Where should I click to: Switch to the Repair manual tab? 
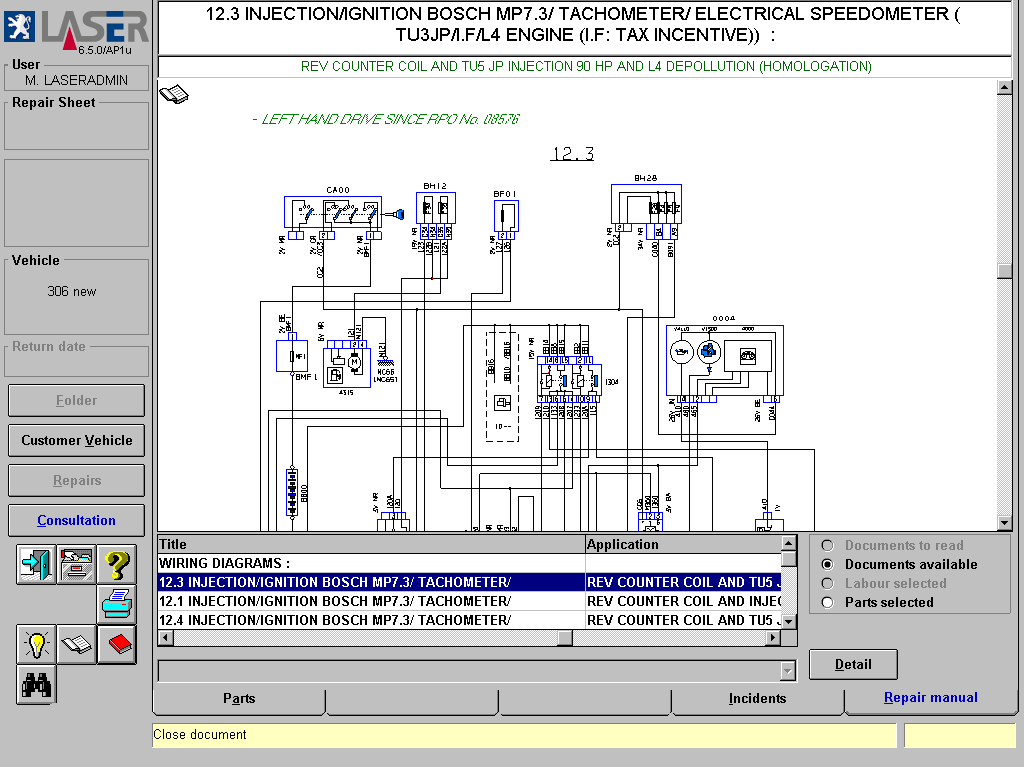coord(931,698)
